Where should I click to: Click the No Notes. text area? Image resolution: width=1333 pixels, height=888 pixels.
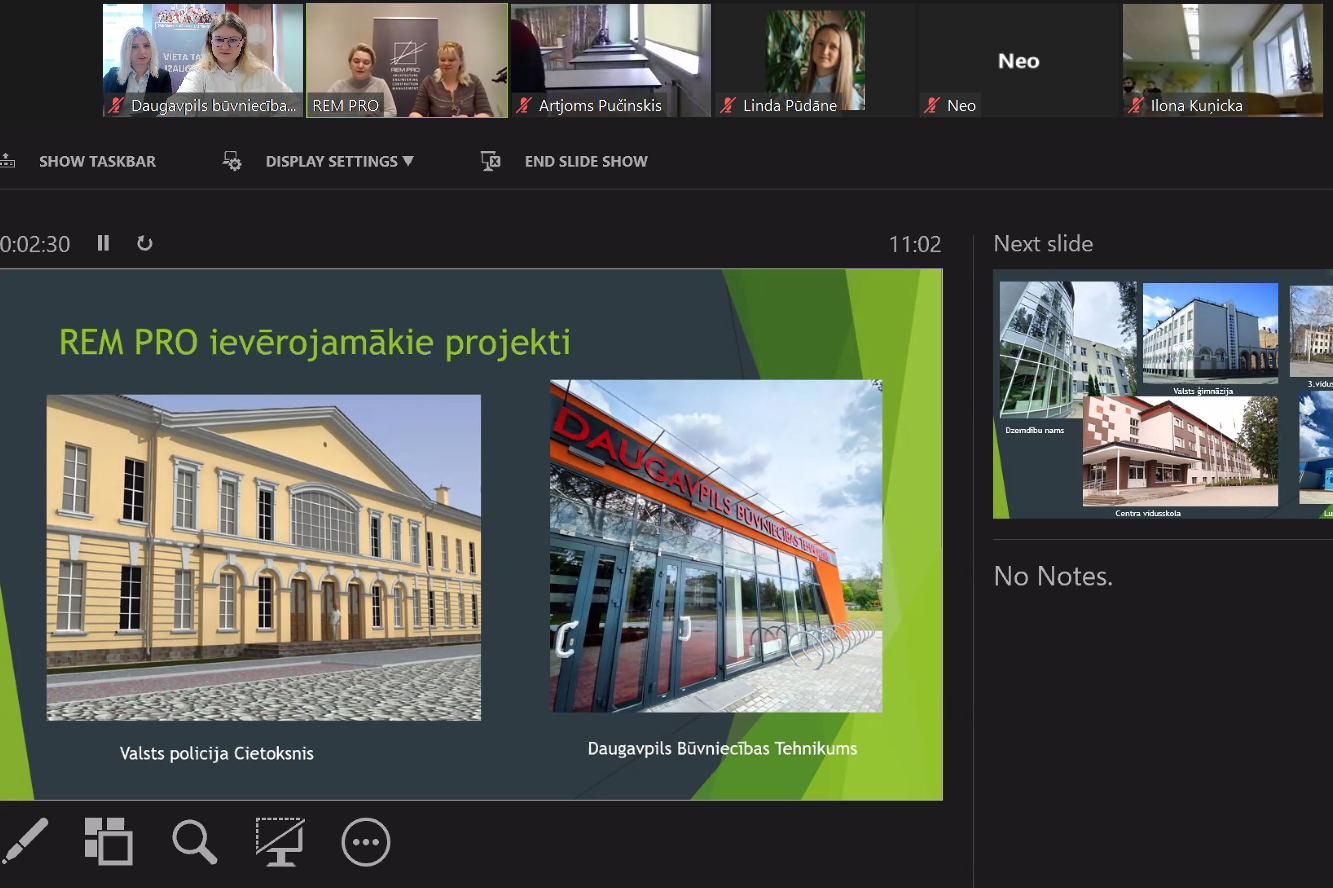(x=1053, y=576)
